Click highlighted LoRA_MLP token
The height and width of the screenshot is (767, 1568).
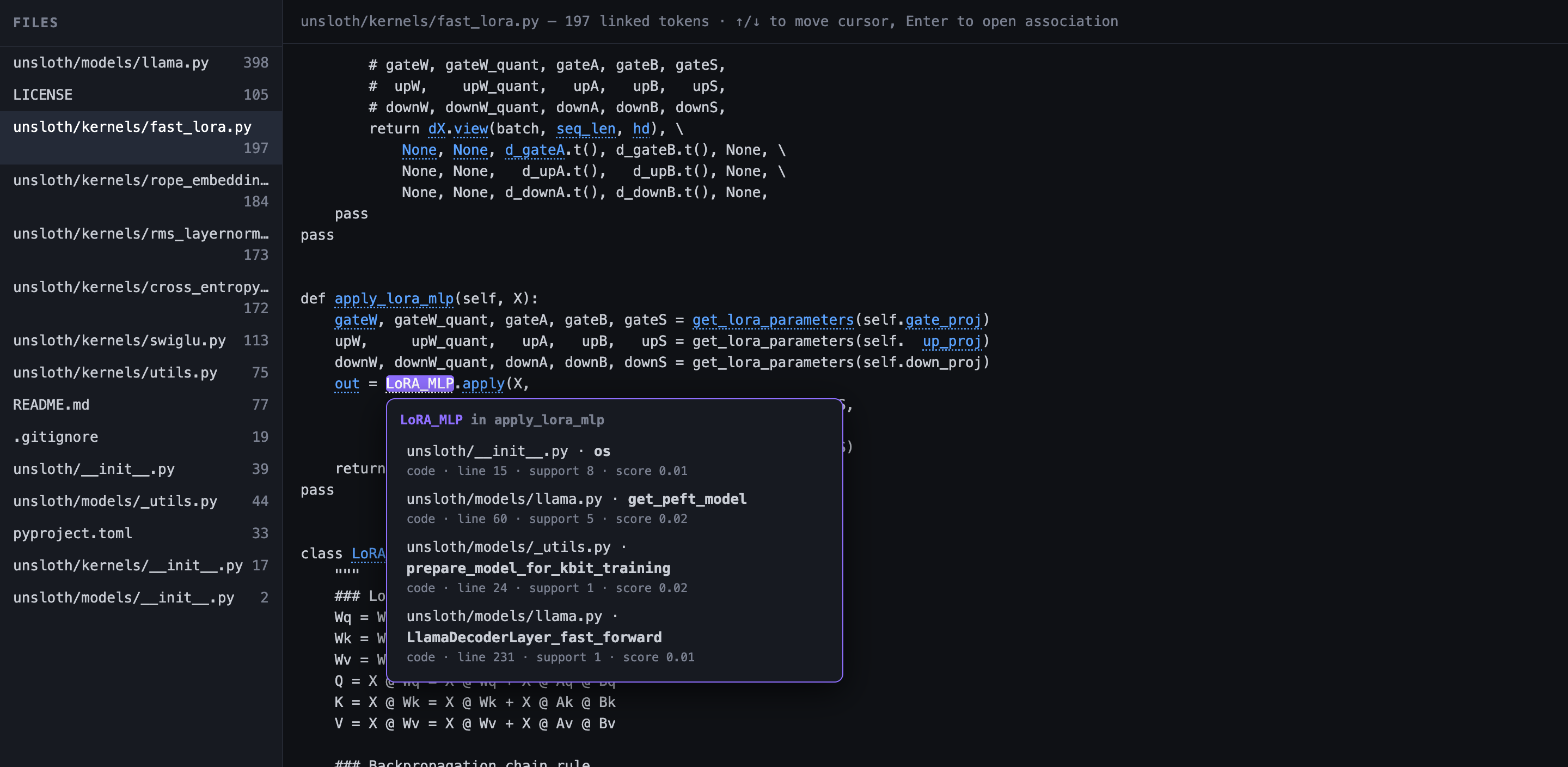pyautogui.click(x=419, y=384)
